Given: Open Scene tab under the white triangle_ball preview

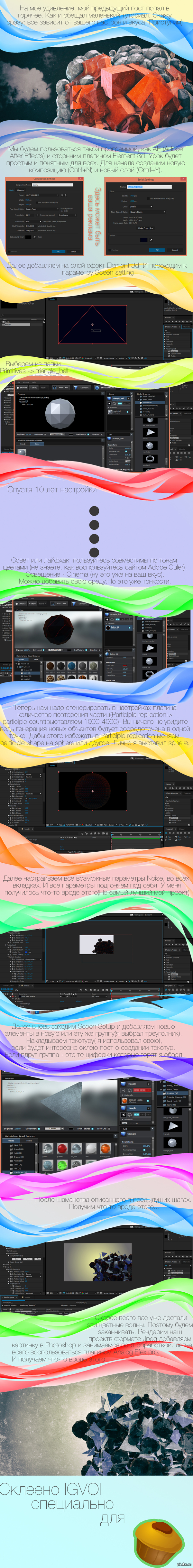Looking at the screenshot, I should (37, 444).
